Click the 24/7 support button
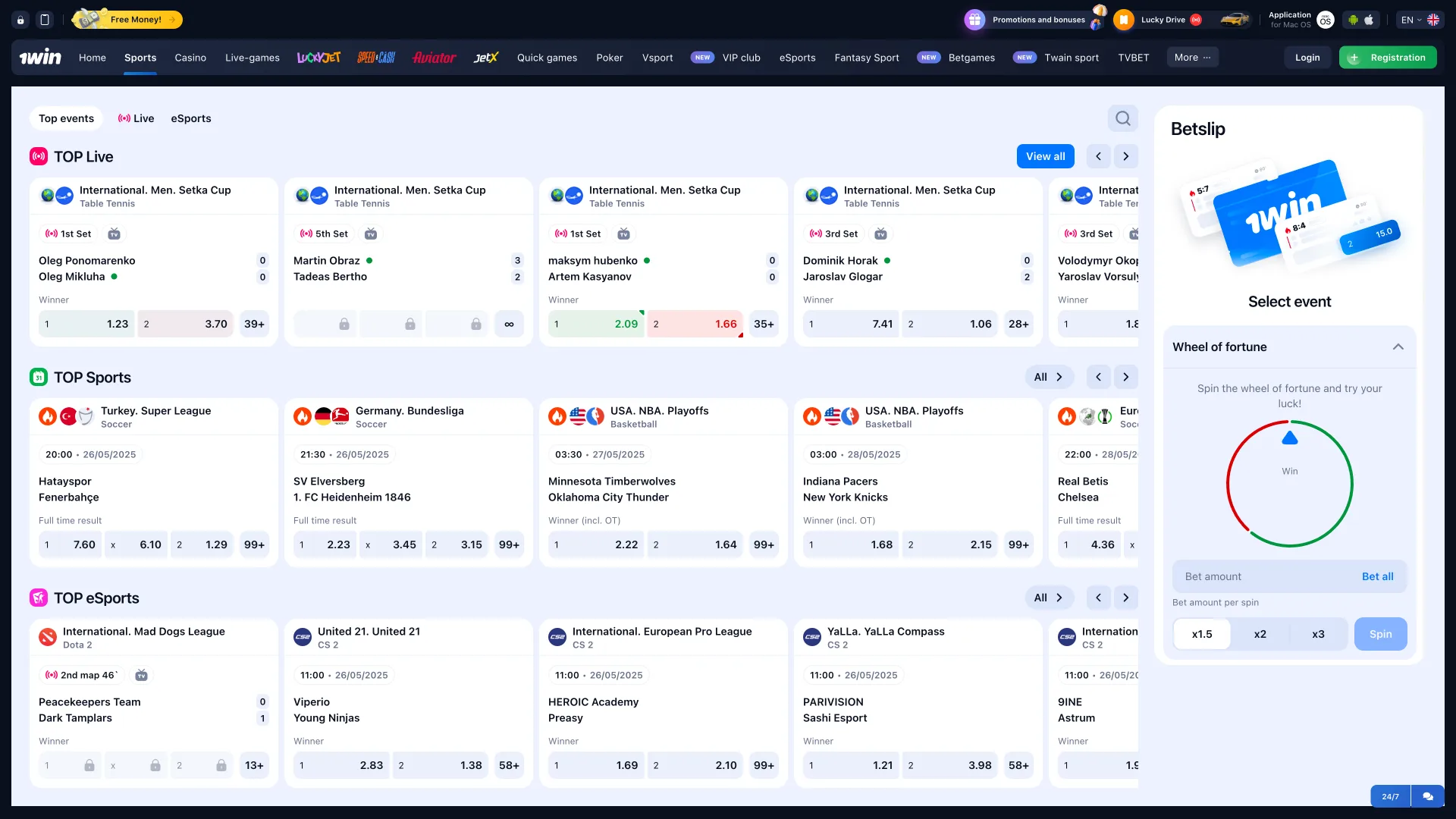The image size is (1456, 819). (1390, 796)
